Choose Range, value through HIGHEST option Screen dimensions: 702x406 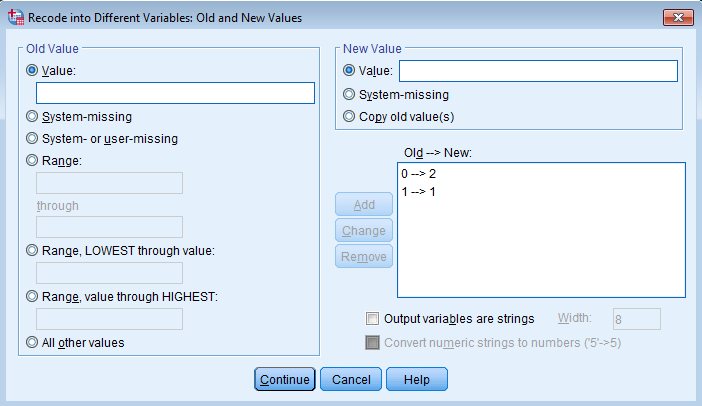(33, 296)
